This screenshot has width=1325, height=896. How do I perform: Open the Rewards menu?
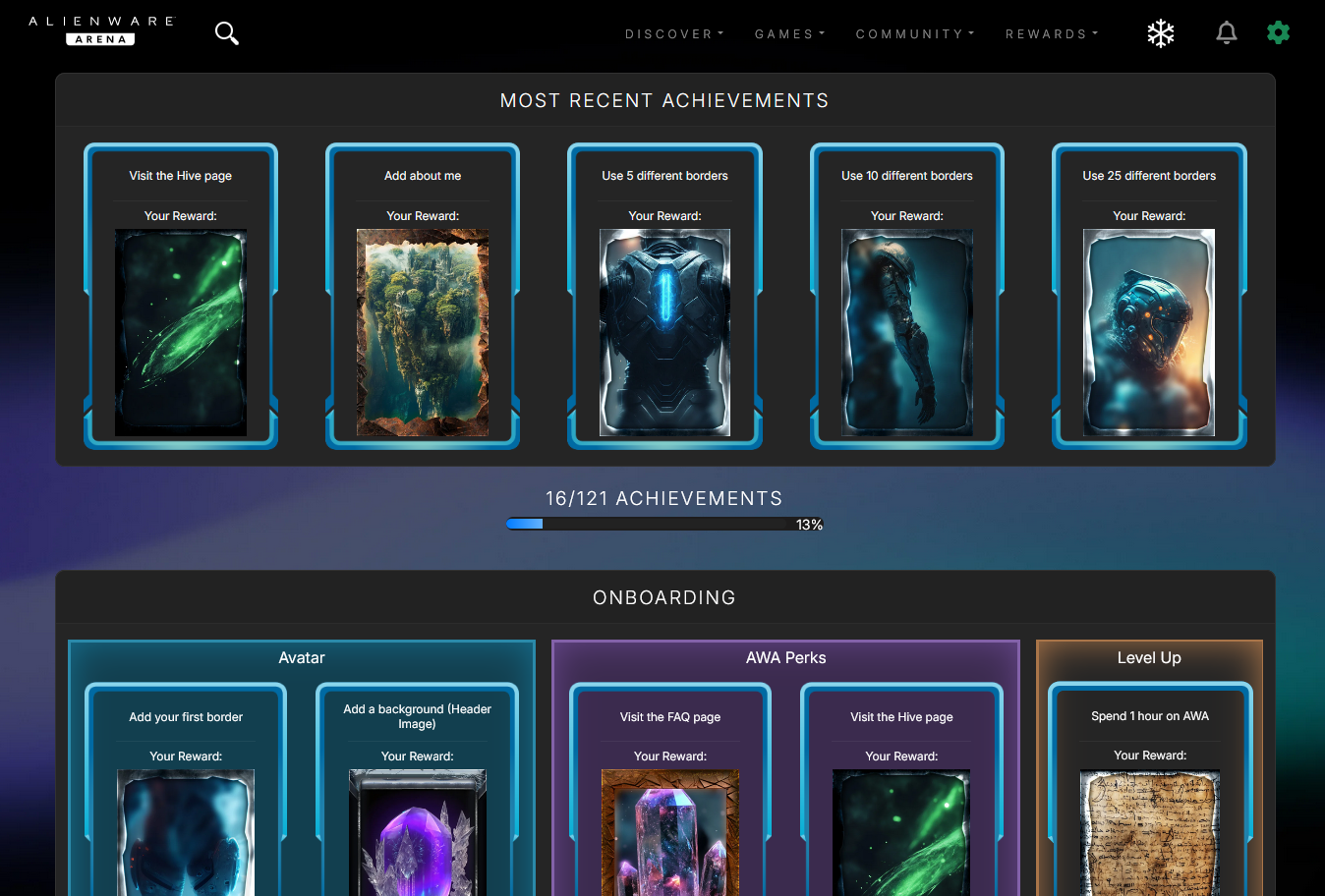(1052, 34)
